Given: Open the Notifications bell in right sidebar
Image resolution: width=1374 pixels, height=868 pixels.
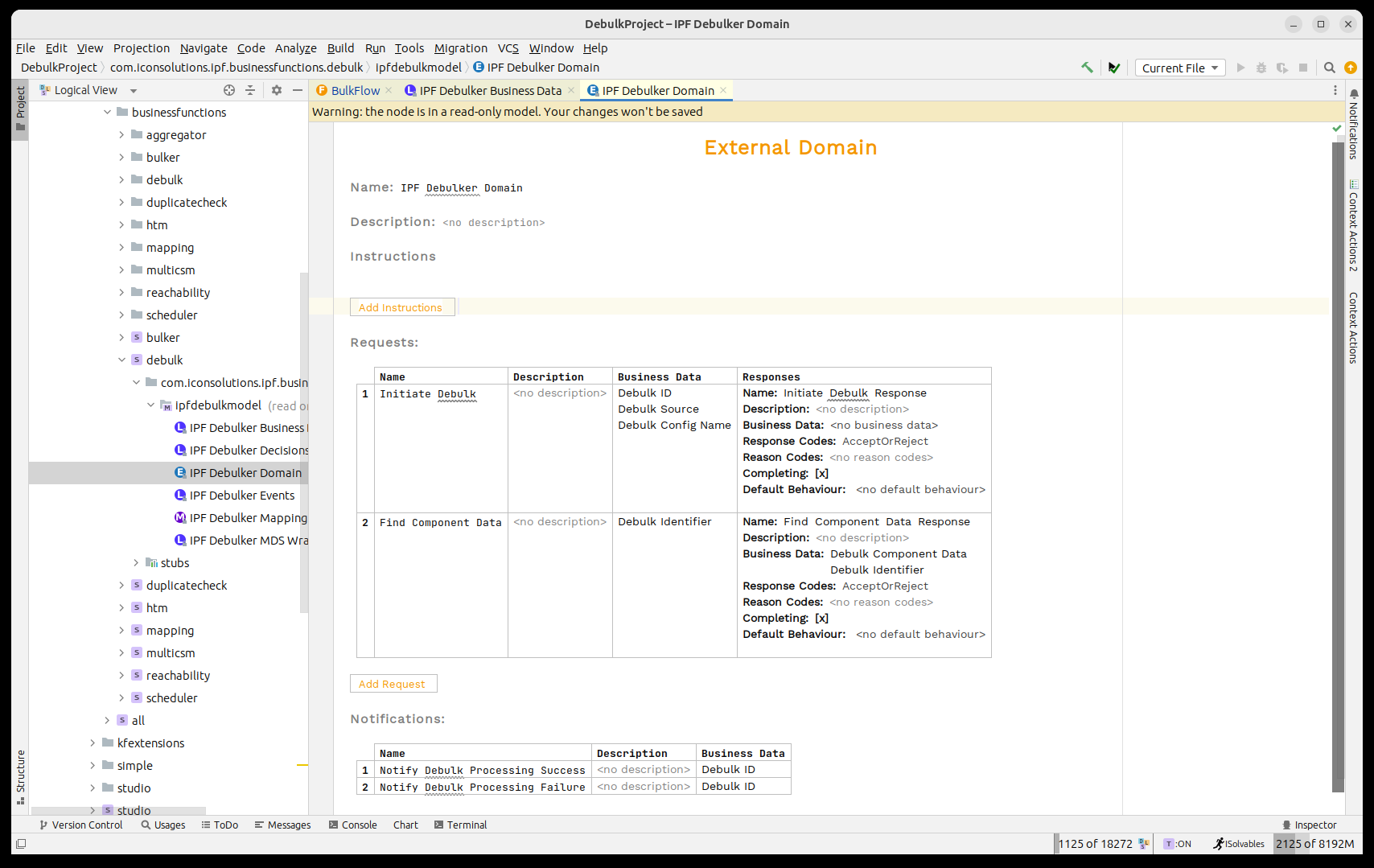Looking at the screenshot, I should click(1354, 94).
